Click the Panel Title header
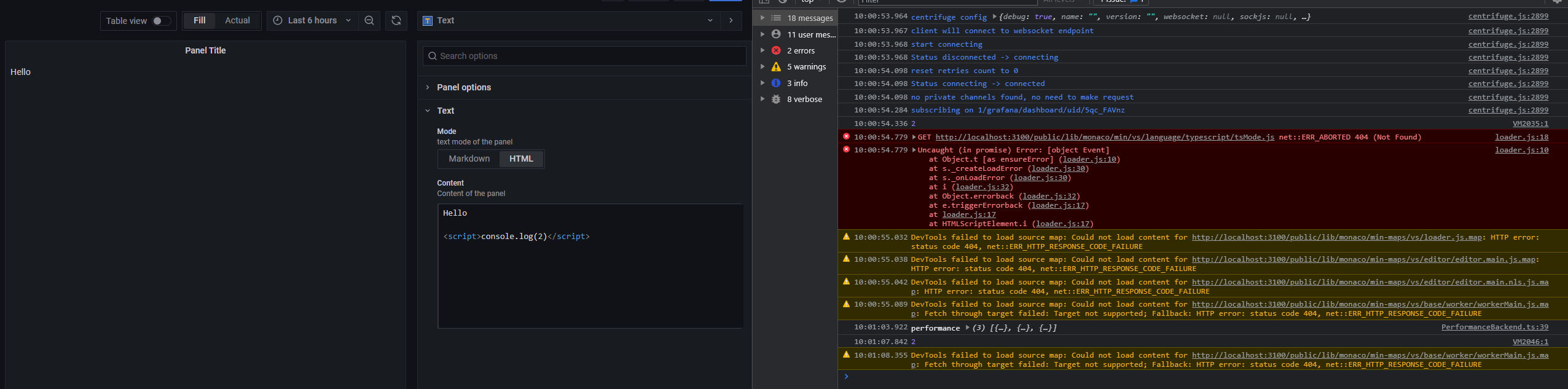The width and height of the screenshot is (1568, 389). pos(205,50)
